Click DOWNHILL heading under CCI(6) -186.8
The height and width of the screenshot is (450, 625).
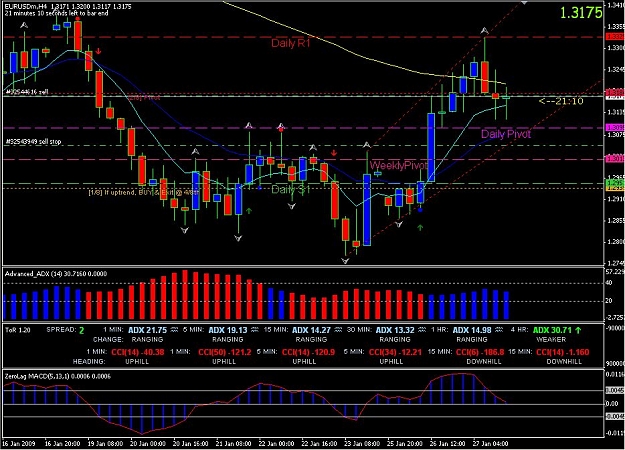tap(483, 362)
